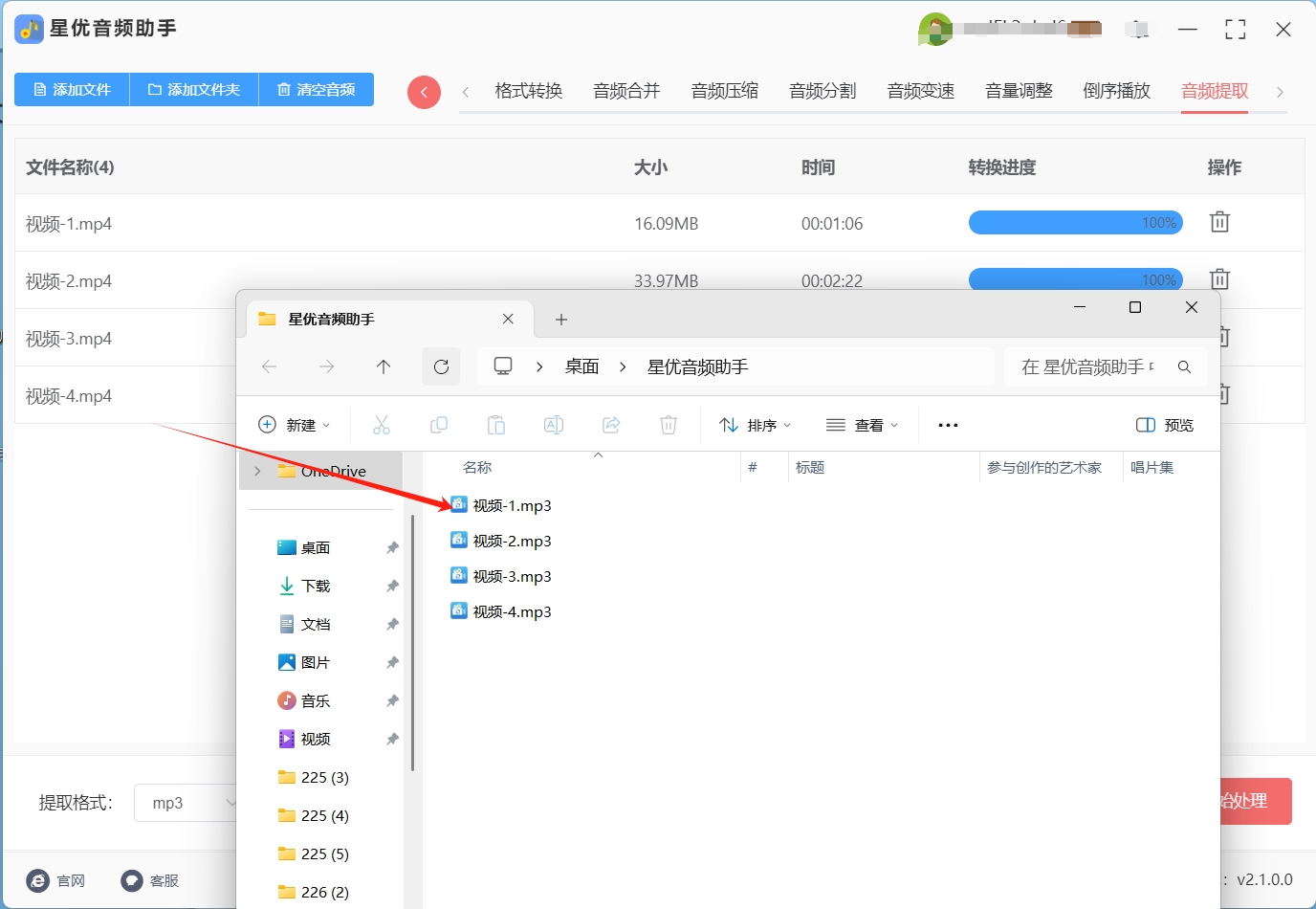Select the file 视频-2.mp3
Viewport: 1316px width, 909px height.
pyautogui.click(x=501, y=541)
